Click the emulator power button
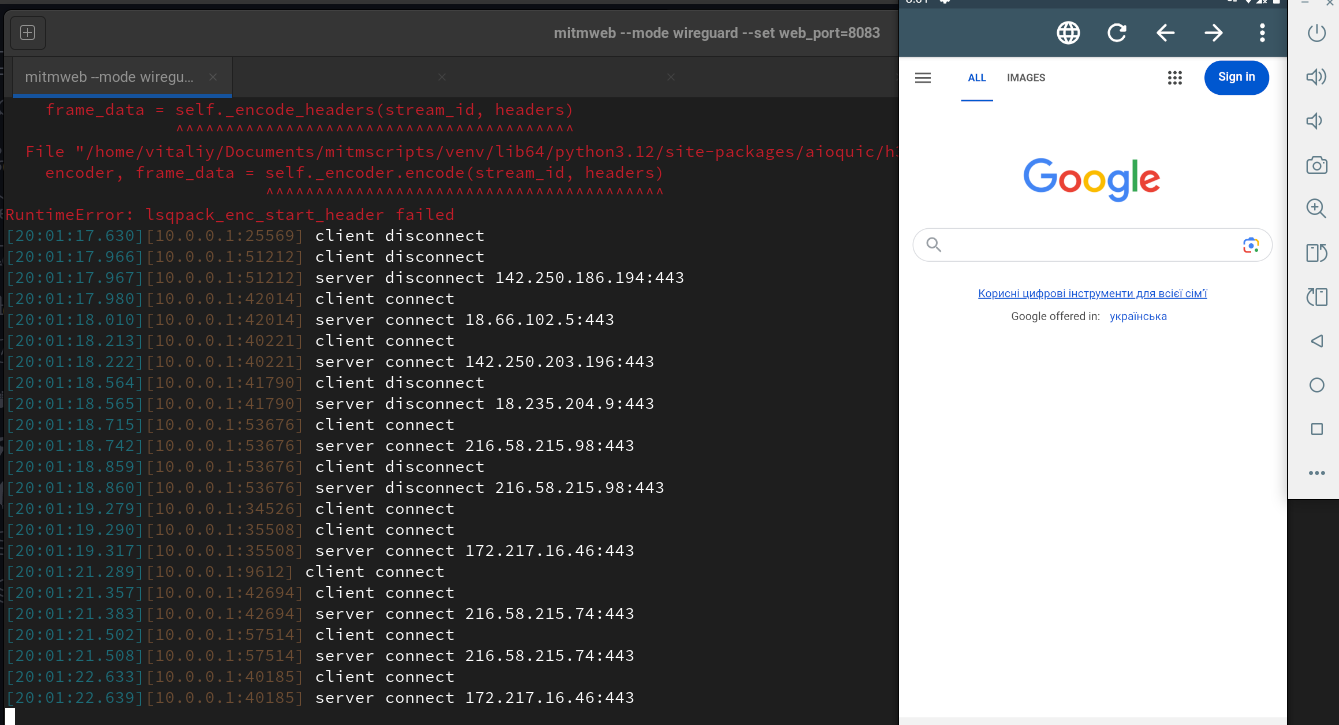 point(1317,33)
